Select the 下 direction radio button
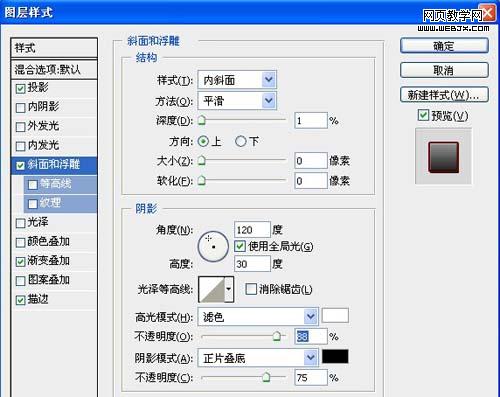This screenshot has width=500, height=397. [240, 142]
